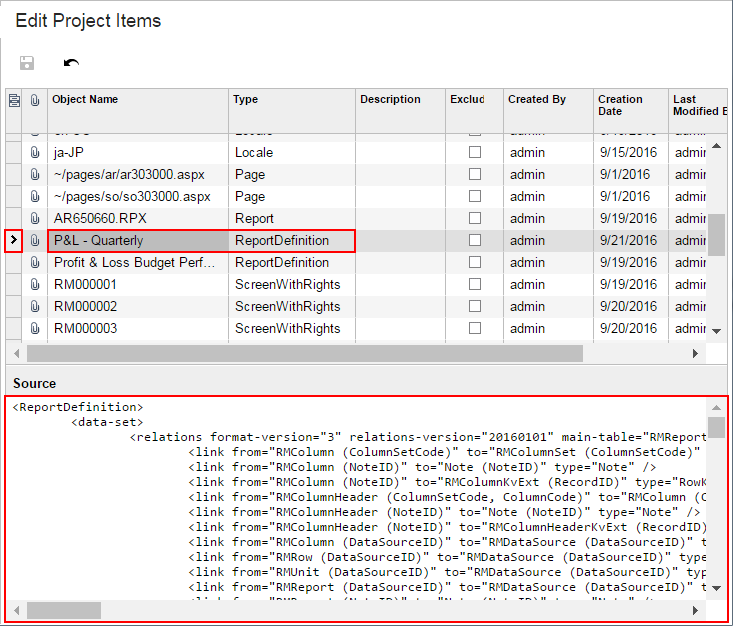Click the attachment paperclip icon in column header
Image resolution: width=733 pixels, height=626 pixels.
(35, 100)
